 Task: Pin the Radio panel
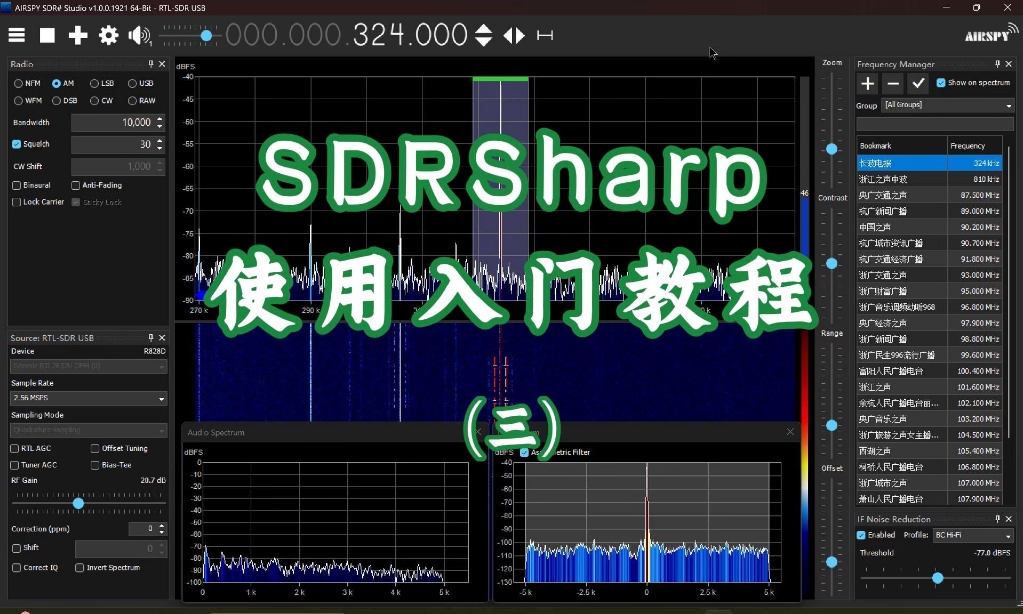coord(151,64)
